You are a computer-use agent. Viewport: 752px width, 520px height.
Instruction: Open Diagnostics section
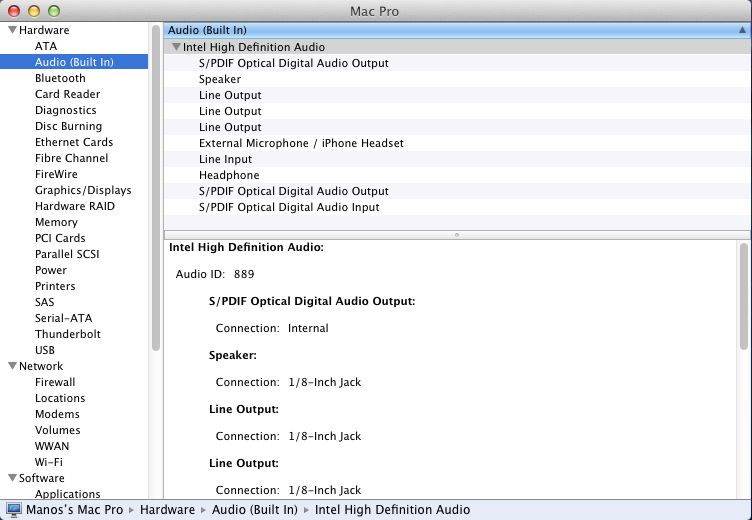pyautogui.click(x=65, y=110)
